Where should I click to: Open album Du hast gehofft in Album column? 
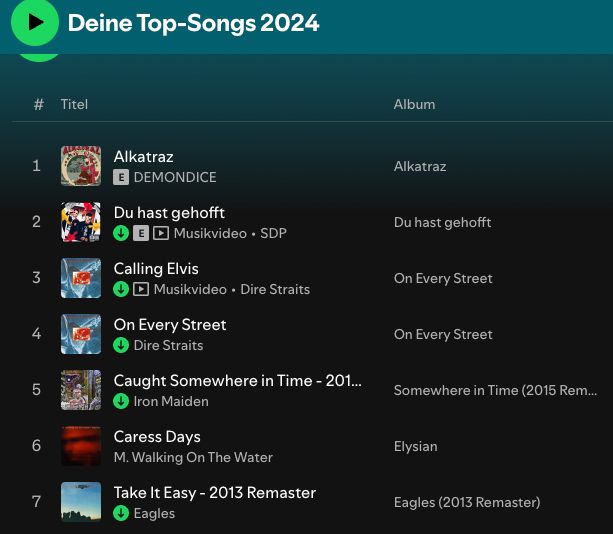click(x=442, y=222)
